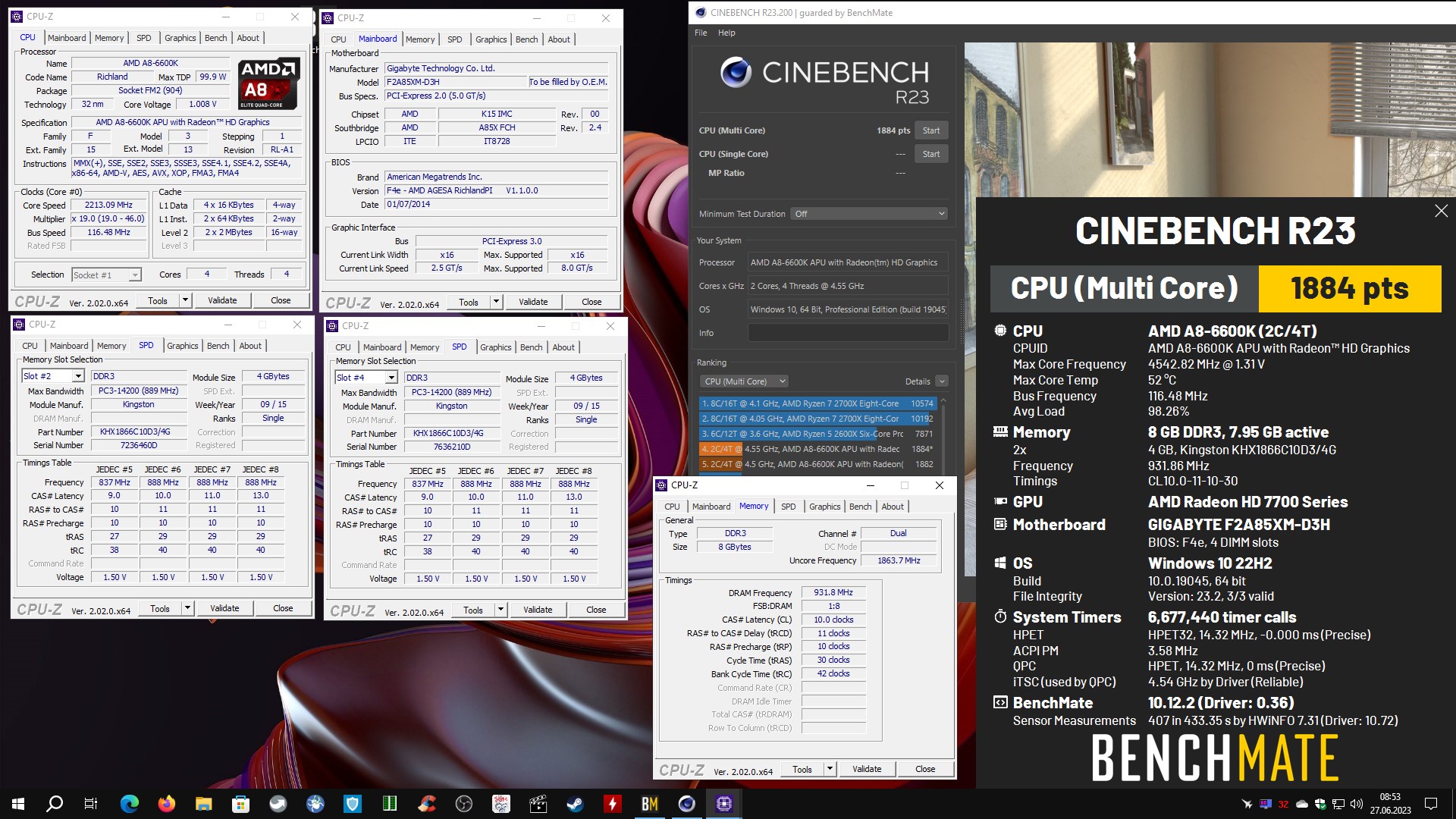Open network status tray icon
The height and width of the screenshot is (819, 1456).
click(1338, 804)
